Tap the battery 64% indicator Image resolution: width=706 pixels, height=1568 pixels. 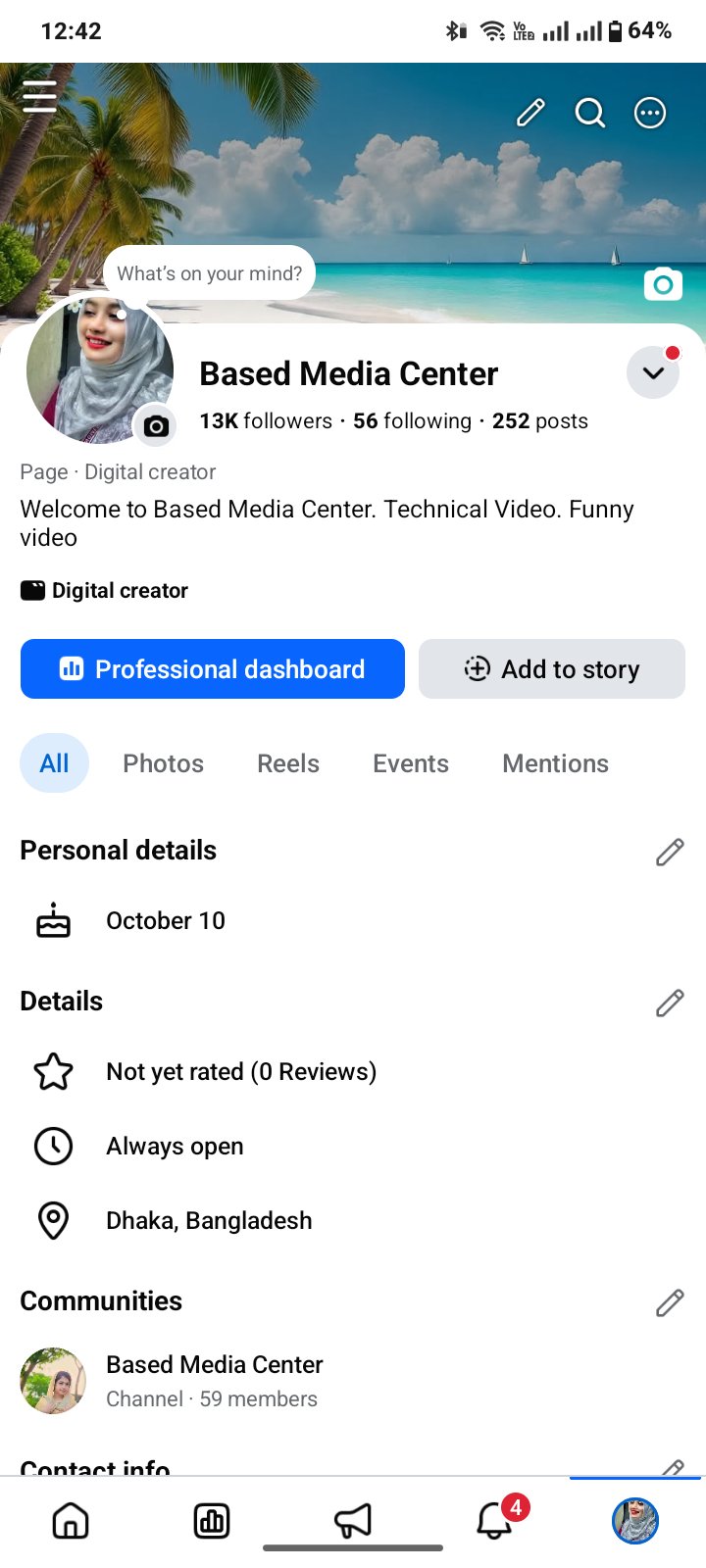(x=639, y=31)
